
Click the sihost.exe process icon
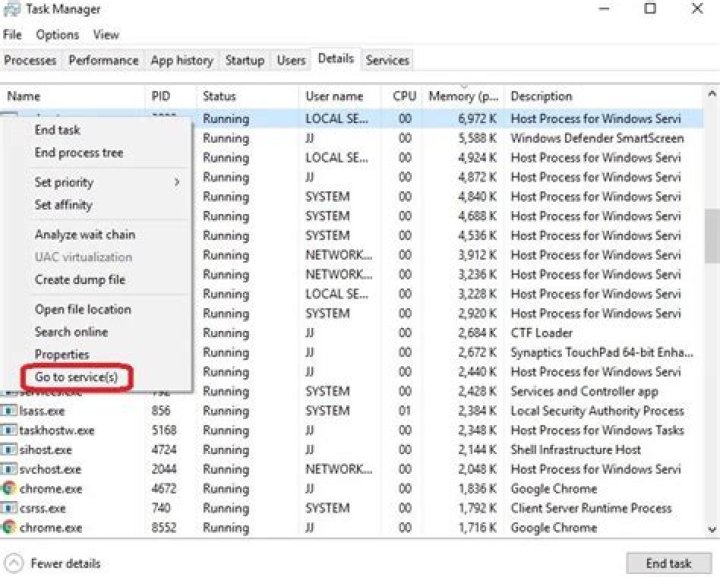[9, 450]
